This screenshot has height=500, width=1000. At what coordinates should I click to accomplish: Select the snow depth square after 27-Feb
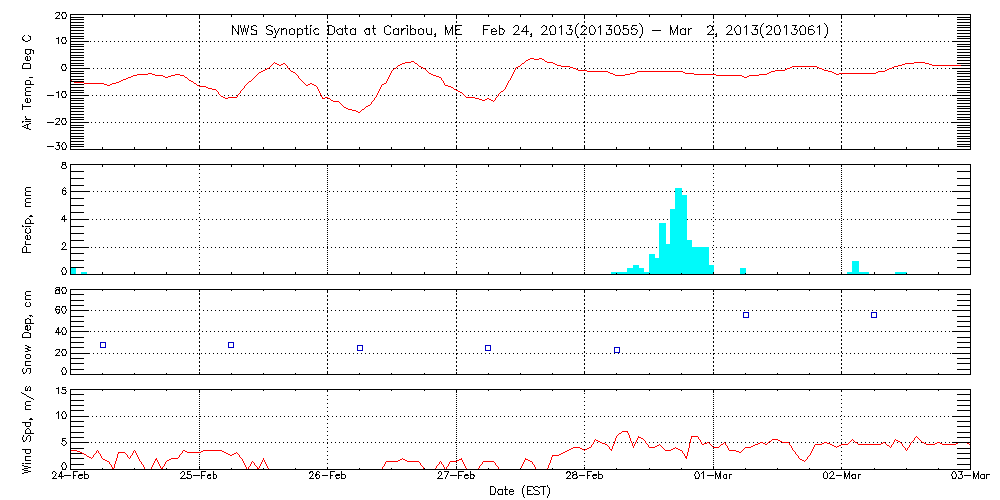pyautogui.click(x=488, y=348)
